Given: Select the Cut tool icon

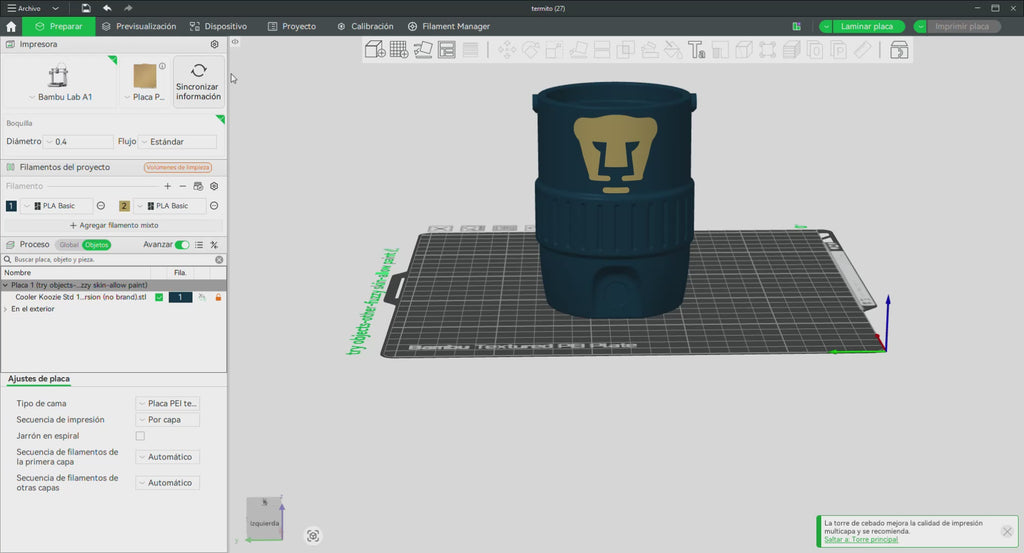Looking at the screenshot, I should [x=601, y=50].
